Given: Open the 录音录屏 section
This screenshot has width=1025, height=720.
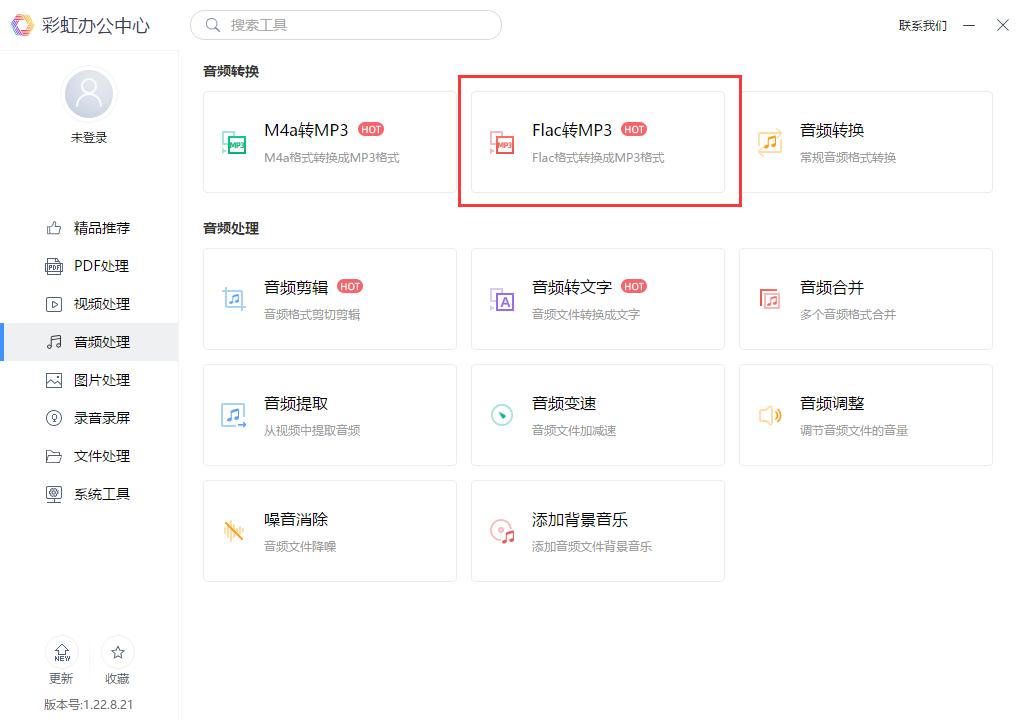Looking at the screenshot, I should (89, 417).
